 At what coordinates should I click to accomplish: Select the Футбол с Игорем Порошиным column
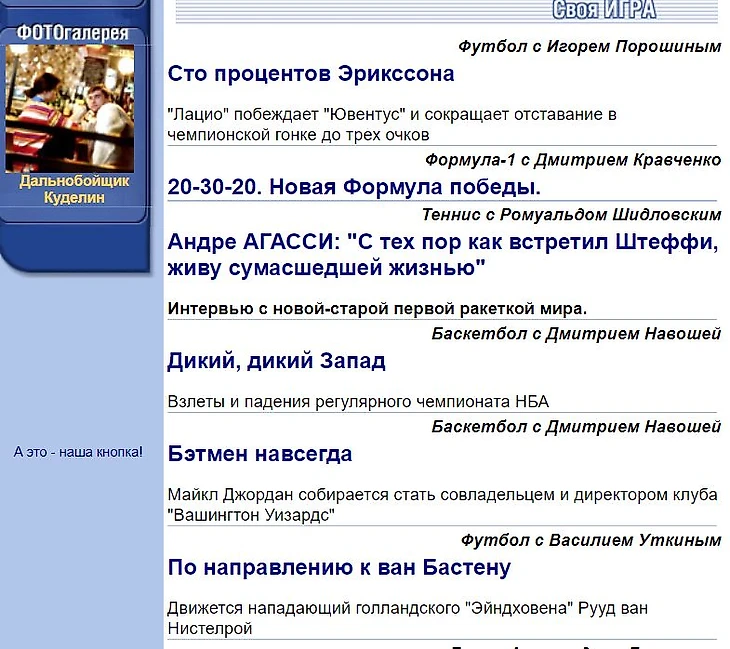pyautogui.click(x=589, y=46)
